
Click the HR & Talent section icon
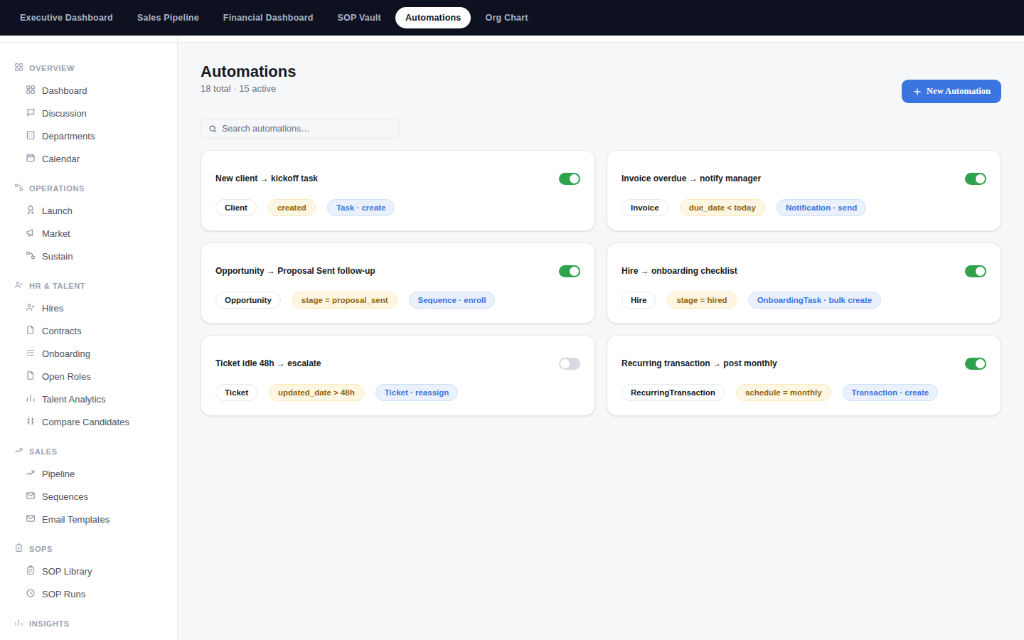[x=19, y=285]
